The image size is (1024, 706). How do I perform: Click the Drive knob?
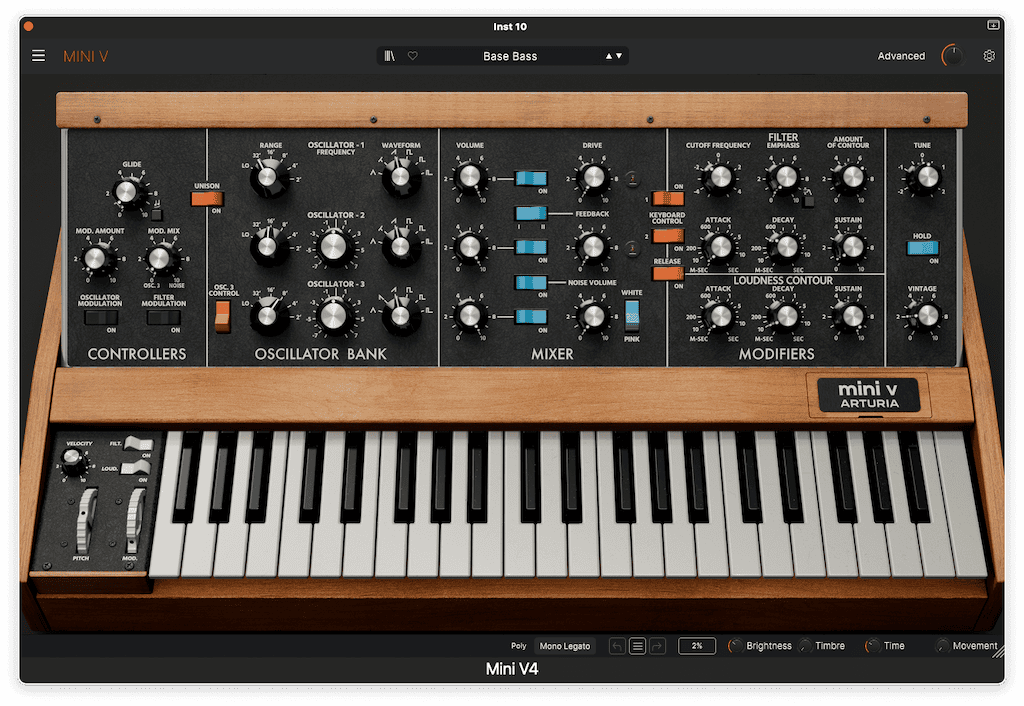pyautogui.click(x=593, y=176)
